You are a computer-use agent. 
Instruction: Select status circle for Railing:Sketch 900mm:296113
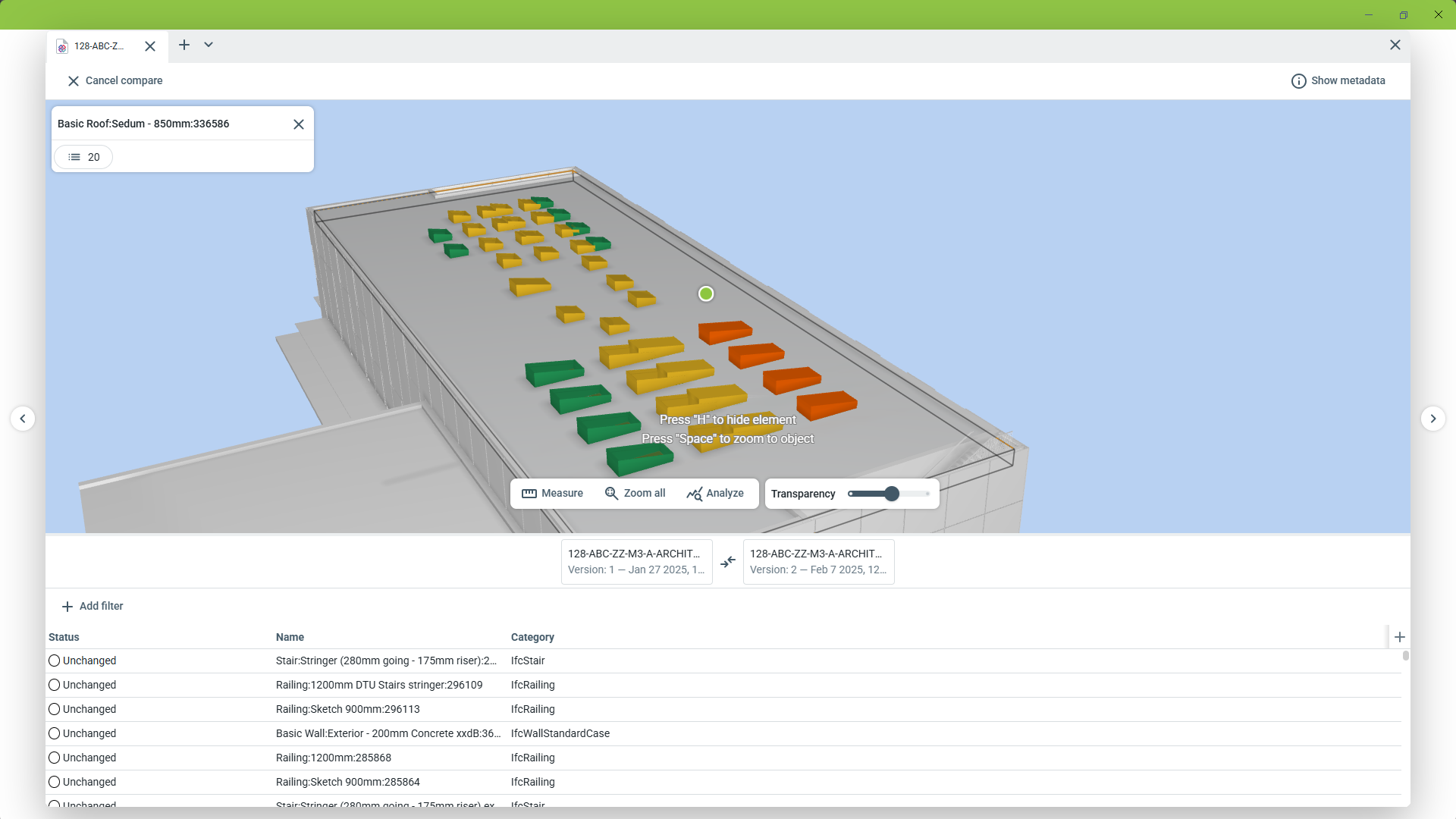click(55, 709)
